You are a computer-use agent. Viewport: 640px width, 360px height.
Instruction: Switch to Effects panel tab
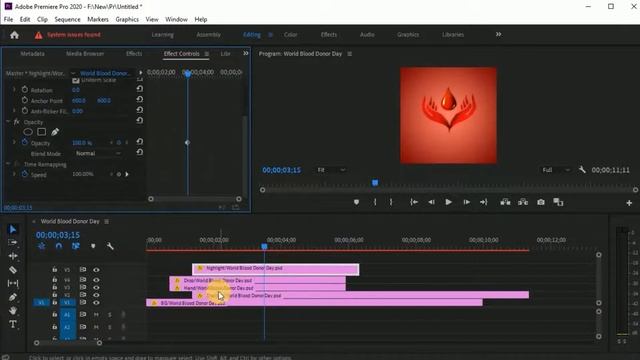point(134,53)
